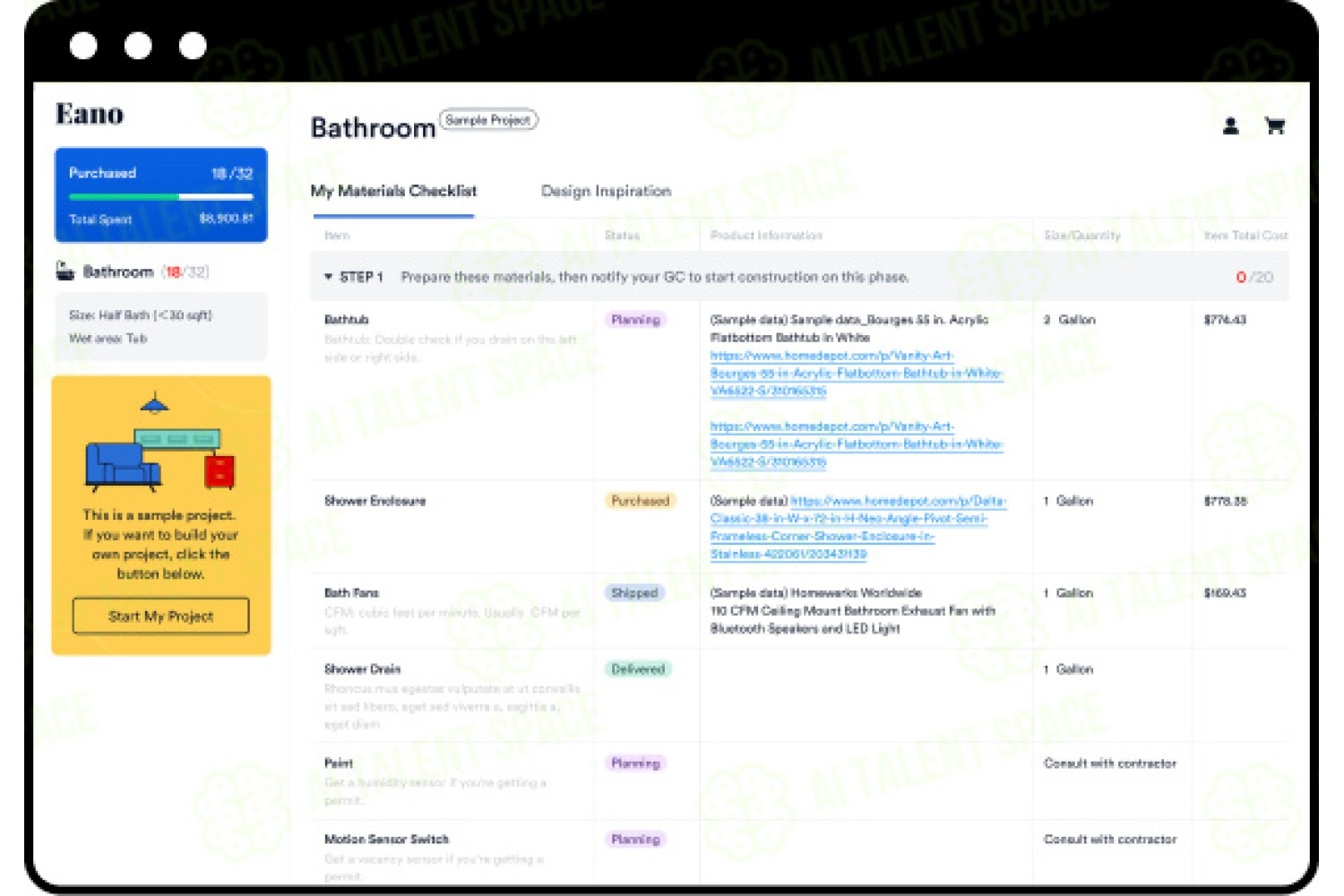Click Consult with contractor for Motion Sensor Switch

click(1110, 840)
